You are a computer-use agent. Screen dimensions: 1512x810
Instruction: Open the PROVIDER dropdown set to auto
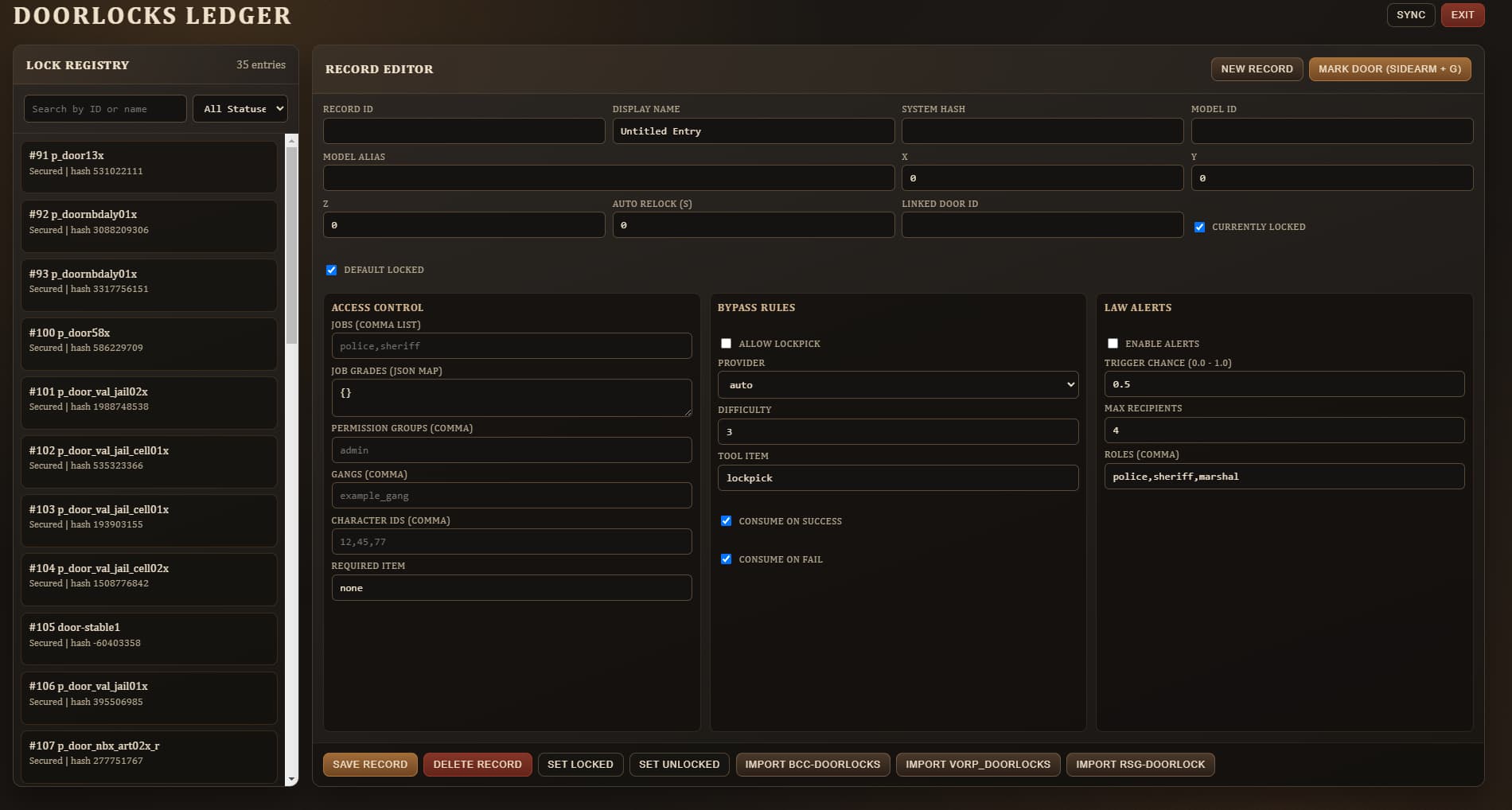click(x=898, y=384)
